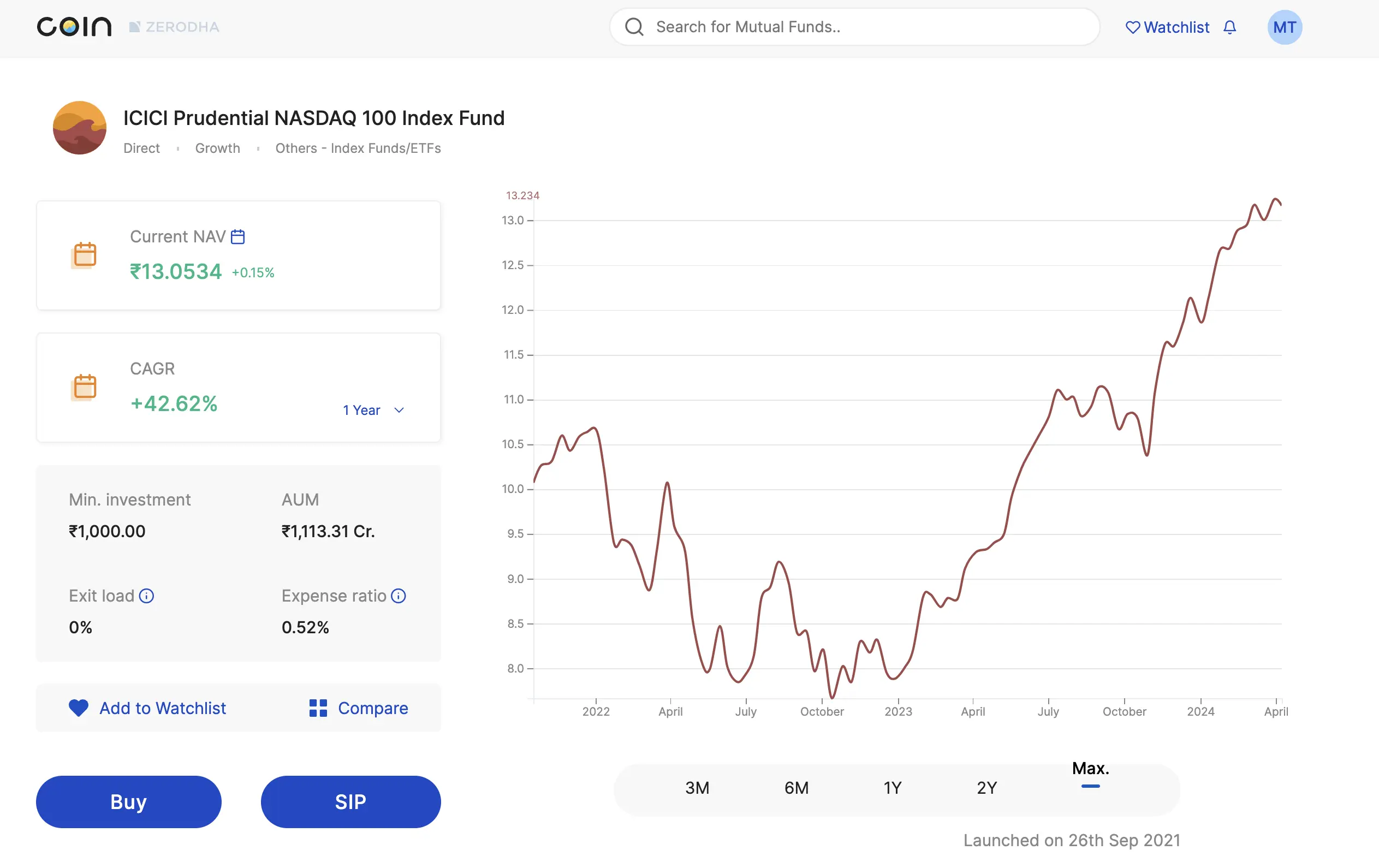Image resolution: width=1379 pixels, height=868 pixels.
Task: Open the MT profile avatar
Action: click(1285, 27)
